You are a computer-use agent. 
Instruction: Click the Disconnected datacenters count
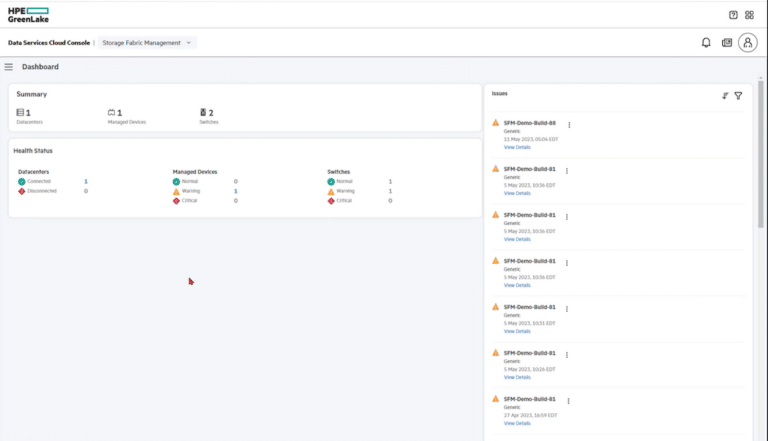86,191
